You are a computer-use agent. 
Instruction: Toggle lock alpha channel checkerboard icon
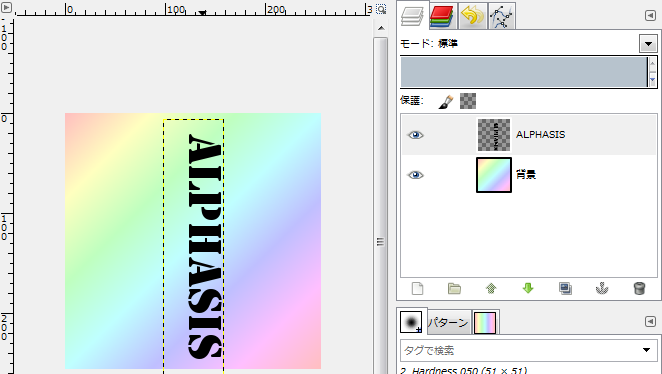pyautogui.click(x=468, y=101)
